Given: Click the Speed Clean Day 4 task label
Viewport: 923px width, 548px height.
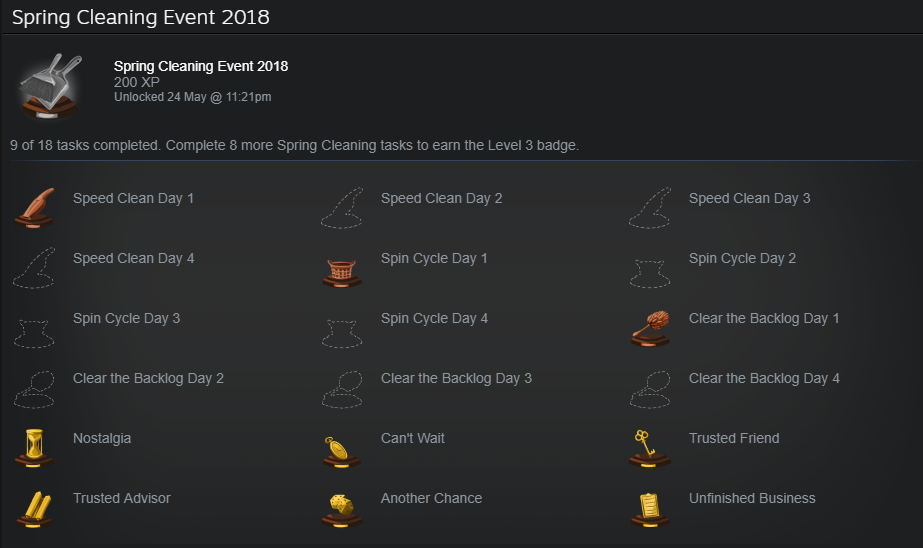Looking at the screenshot, I should (134, 258).
